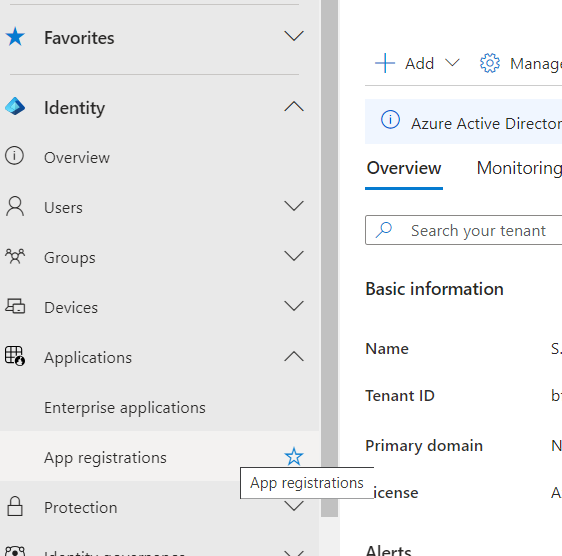Click the search magnifier icon
Viewport: 562px width, 556px height.
(x=384, y=230)
